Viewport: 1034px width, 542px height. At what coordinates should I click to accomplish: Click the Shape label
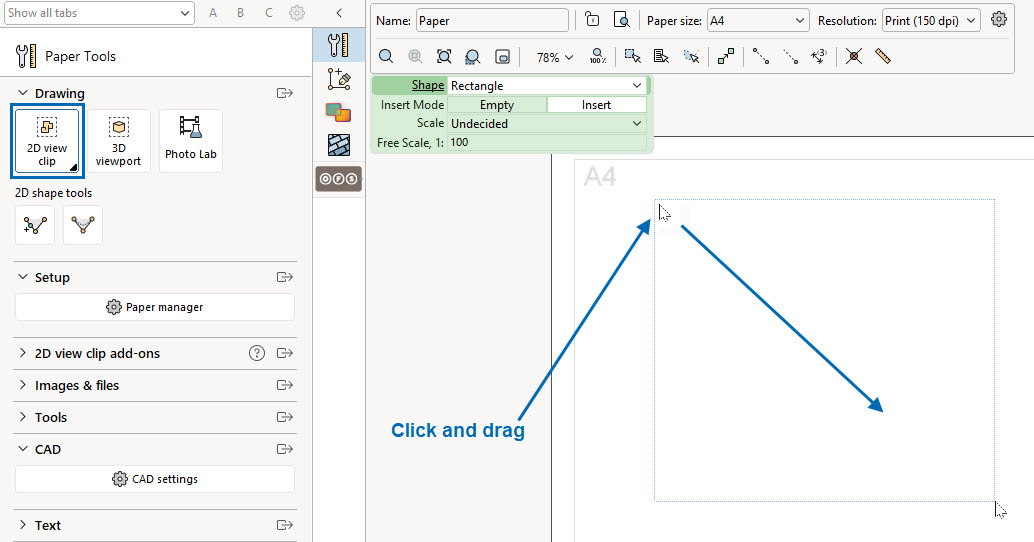pyautogui.click(x=428, y=85)
